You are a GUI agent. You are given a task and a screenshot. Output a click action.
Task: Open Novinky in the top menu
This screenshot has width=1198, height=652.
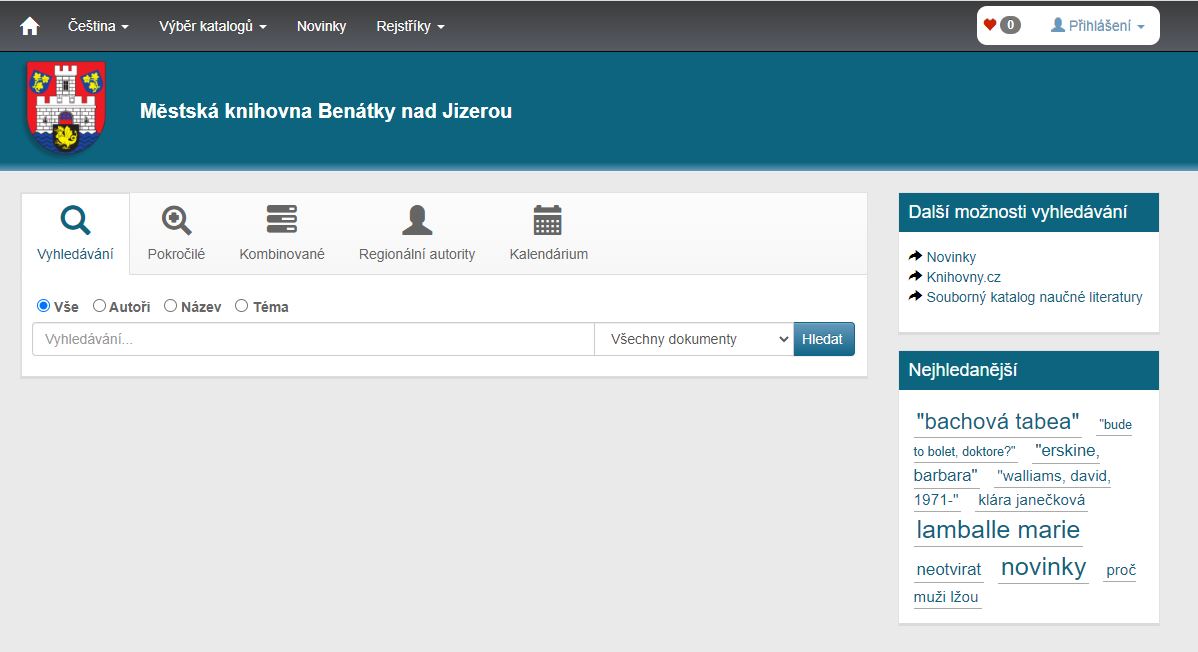point(321,26)
